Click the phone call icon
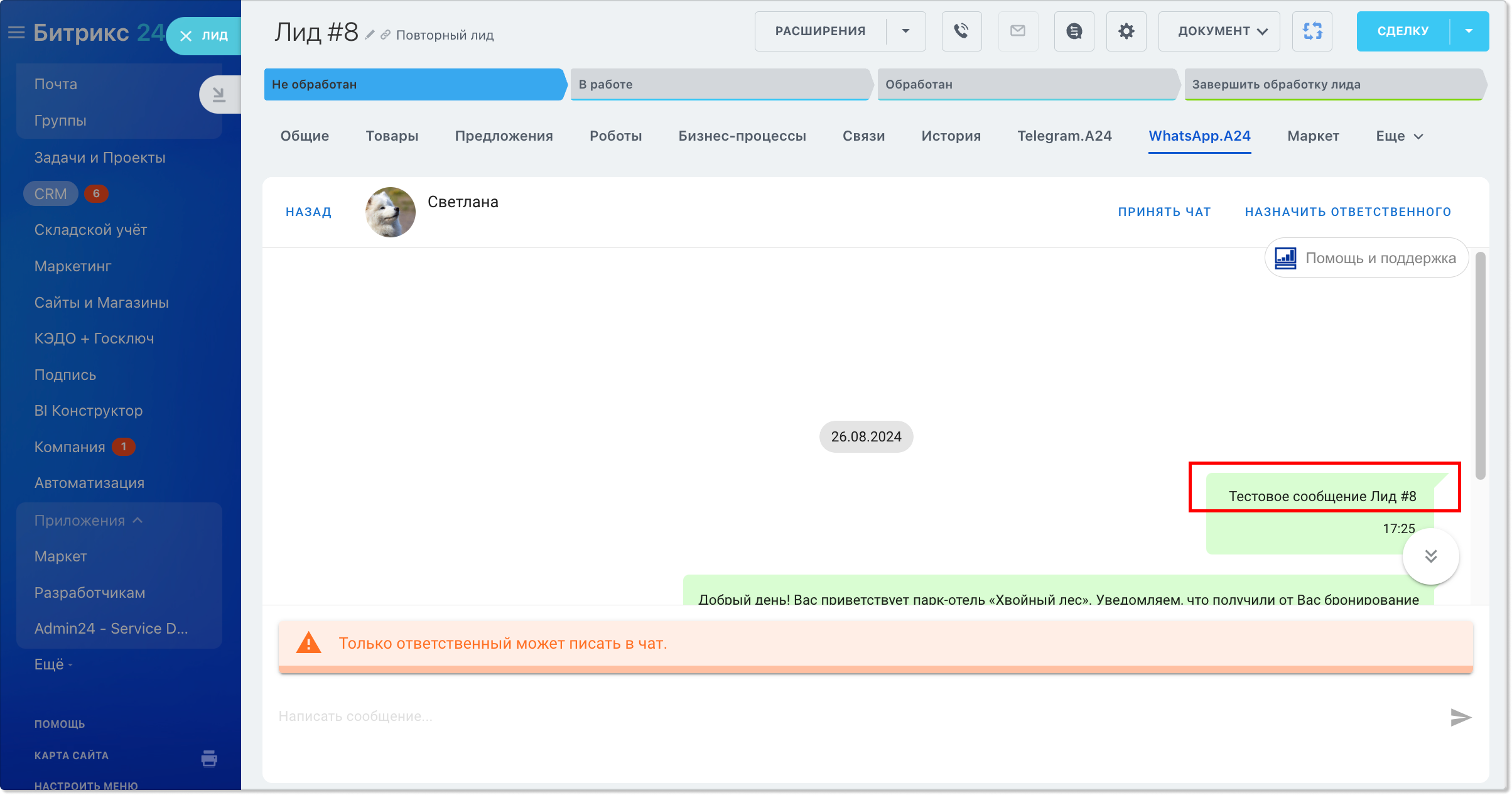The height and width of the screenshot is (795, 1512). [961, 31]
